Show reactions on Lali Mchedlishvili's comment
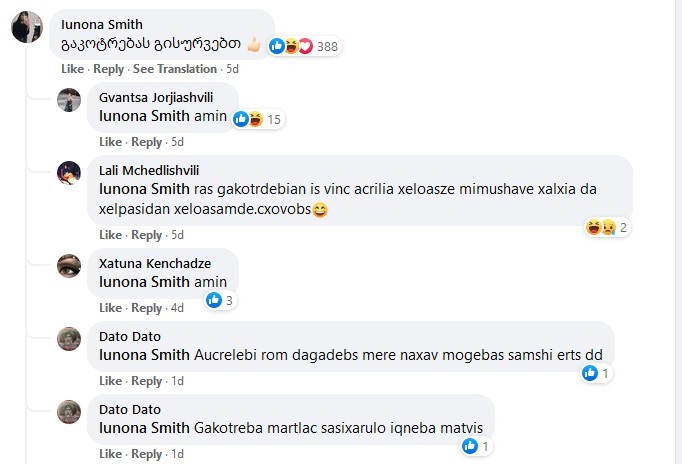The image size is (682, 464). 608,228
